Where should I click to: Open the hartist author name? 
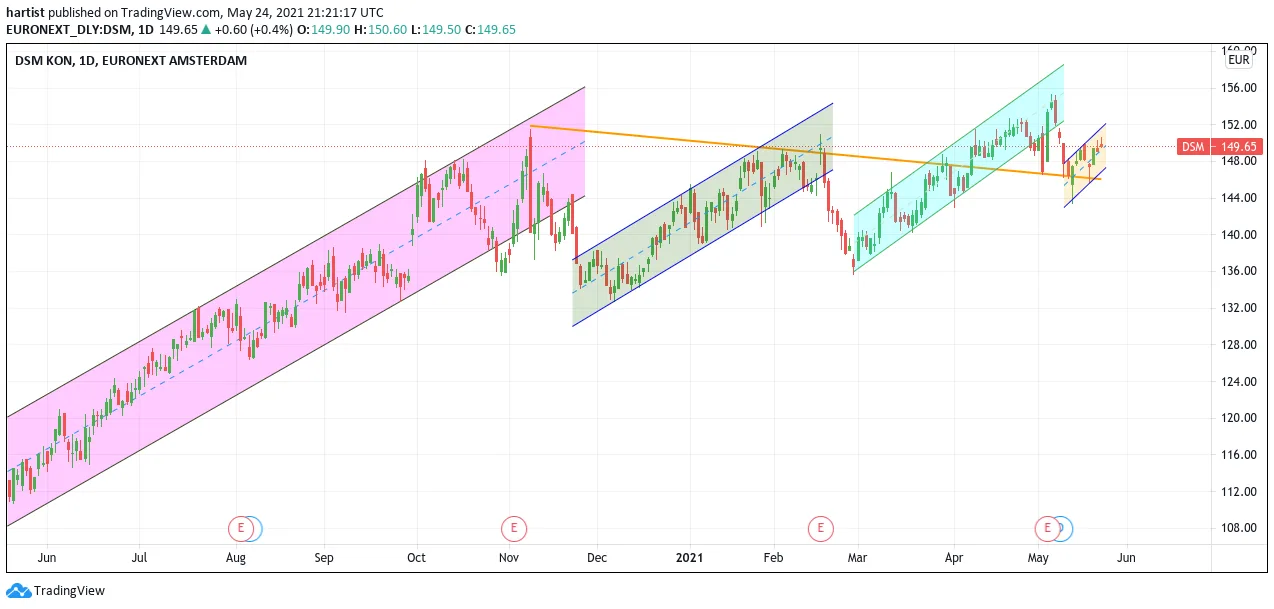point(25,13)
